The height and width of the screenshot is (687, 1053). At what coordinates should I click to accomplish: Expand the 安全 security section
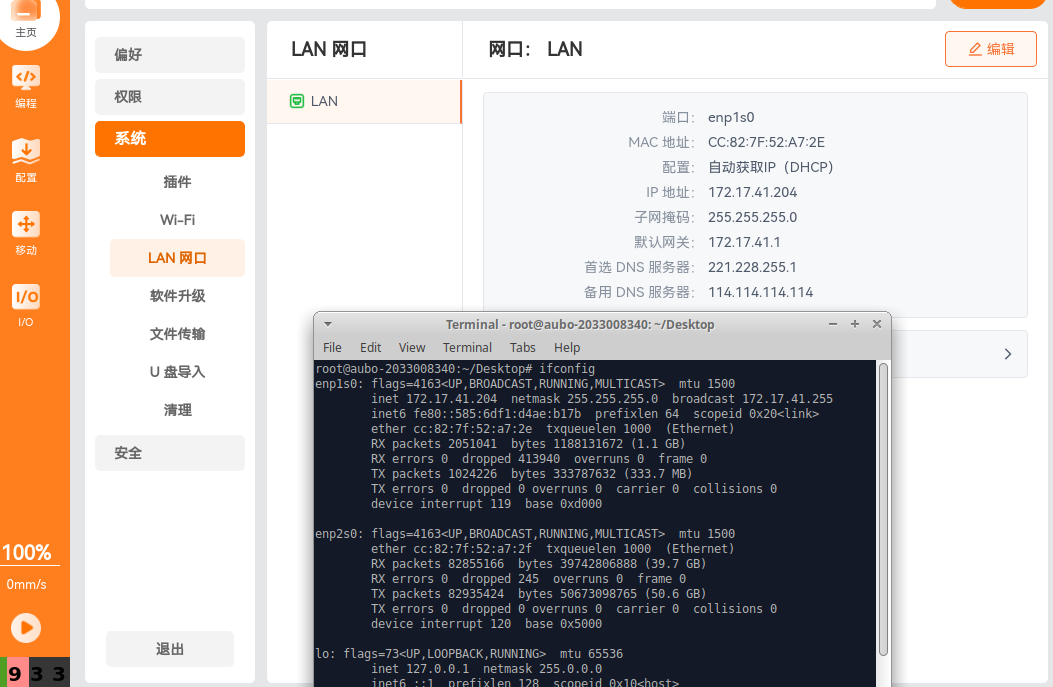pos(170,453)
